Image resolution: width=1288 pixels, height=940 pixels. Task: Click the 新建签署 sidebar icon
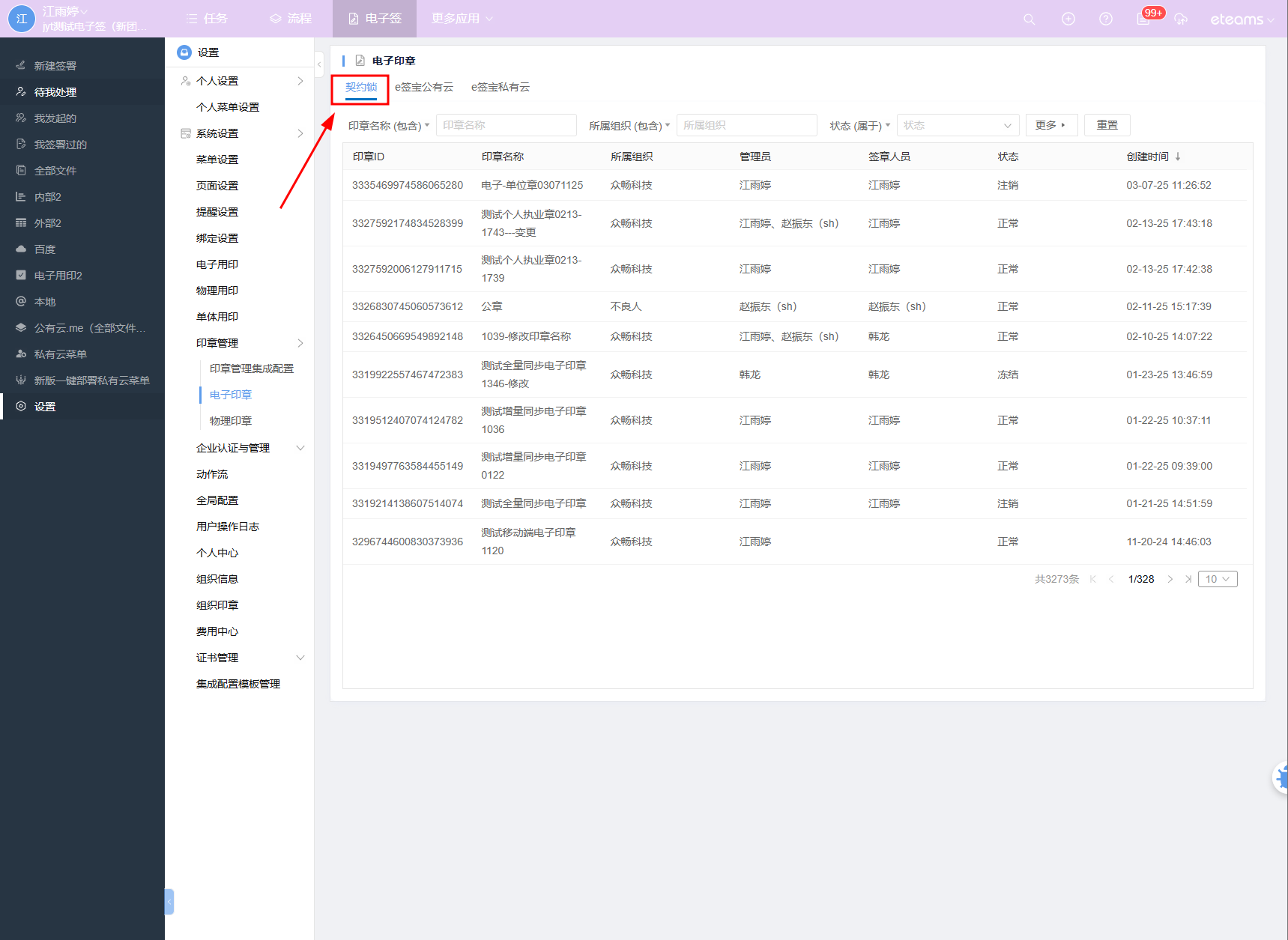[21, 66]
